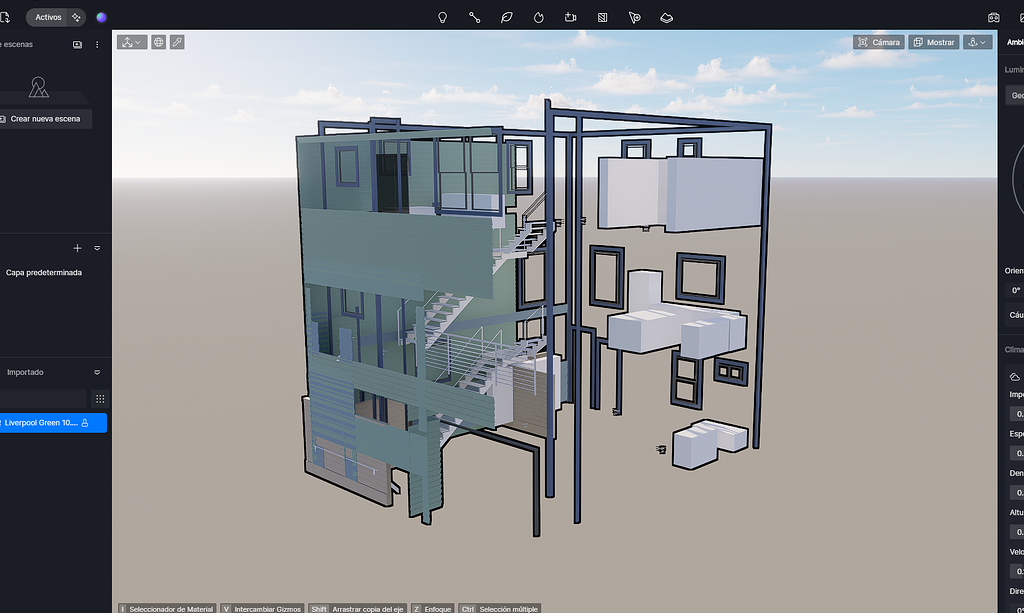Open the vegetation leaf tool

pos(507,18)
